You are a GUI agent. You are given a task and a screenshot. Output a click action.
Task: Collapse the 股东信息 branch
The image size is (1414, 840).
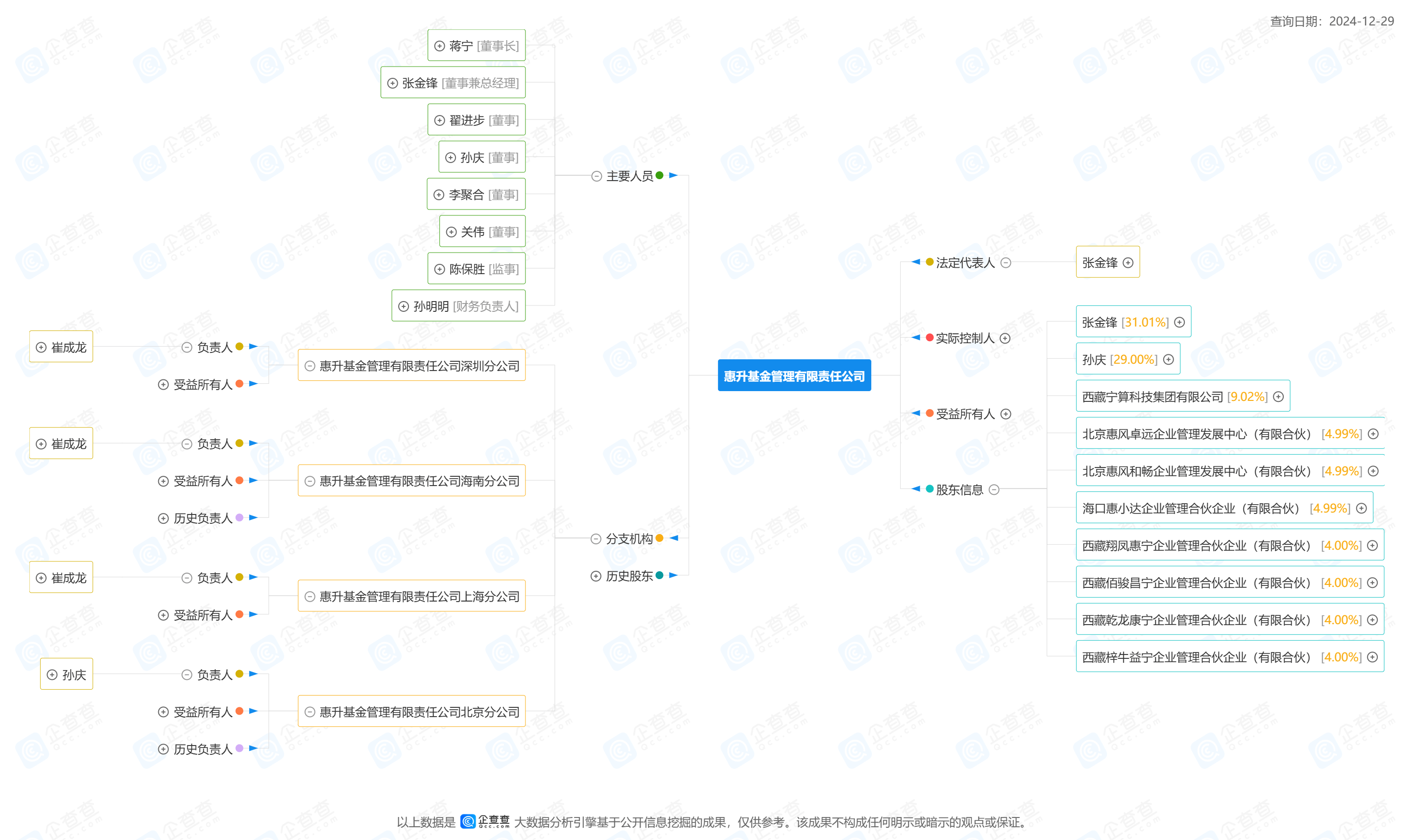coord(994,490)
